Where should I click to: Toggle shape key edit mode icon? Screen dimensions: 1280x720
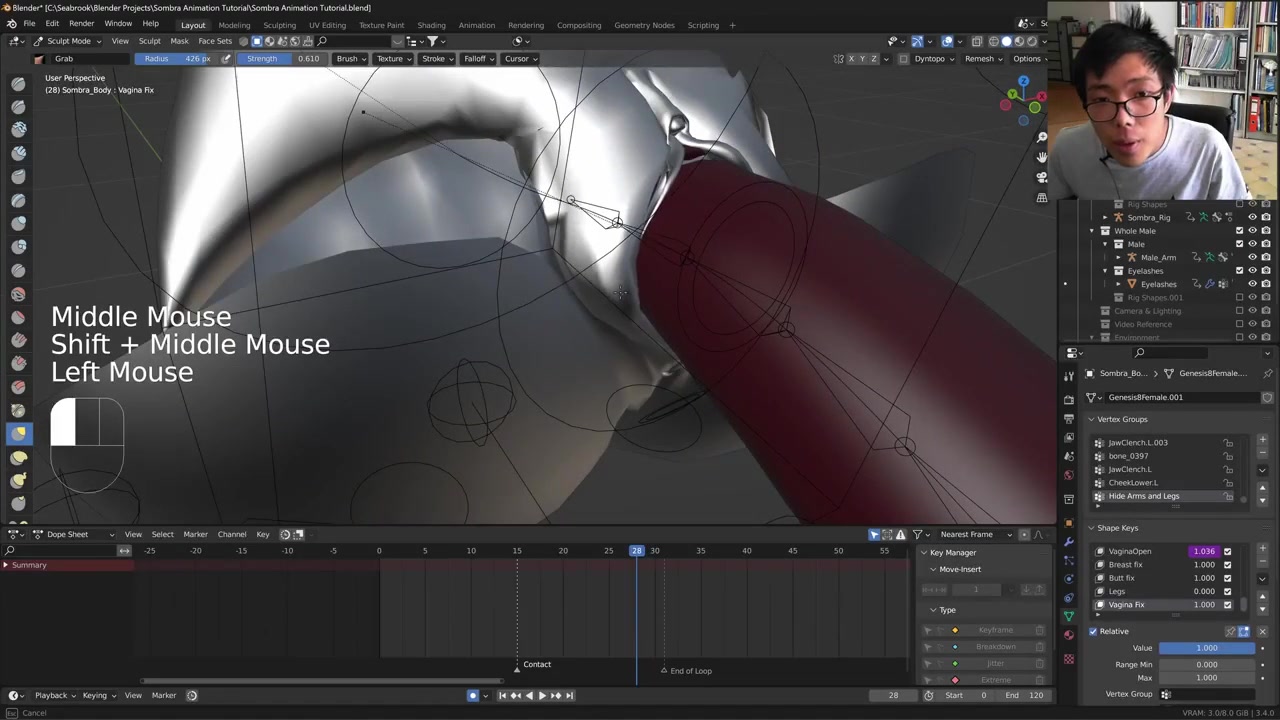coord(1244,632)
